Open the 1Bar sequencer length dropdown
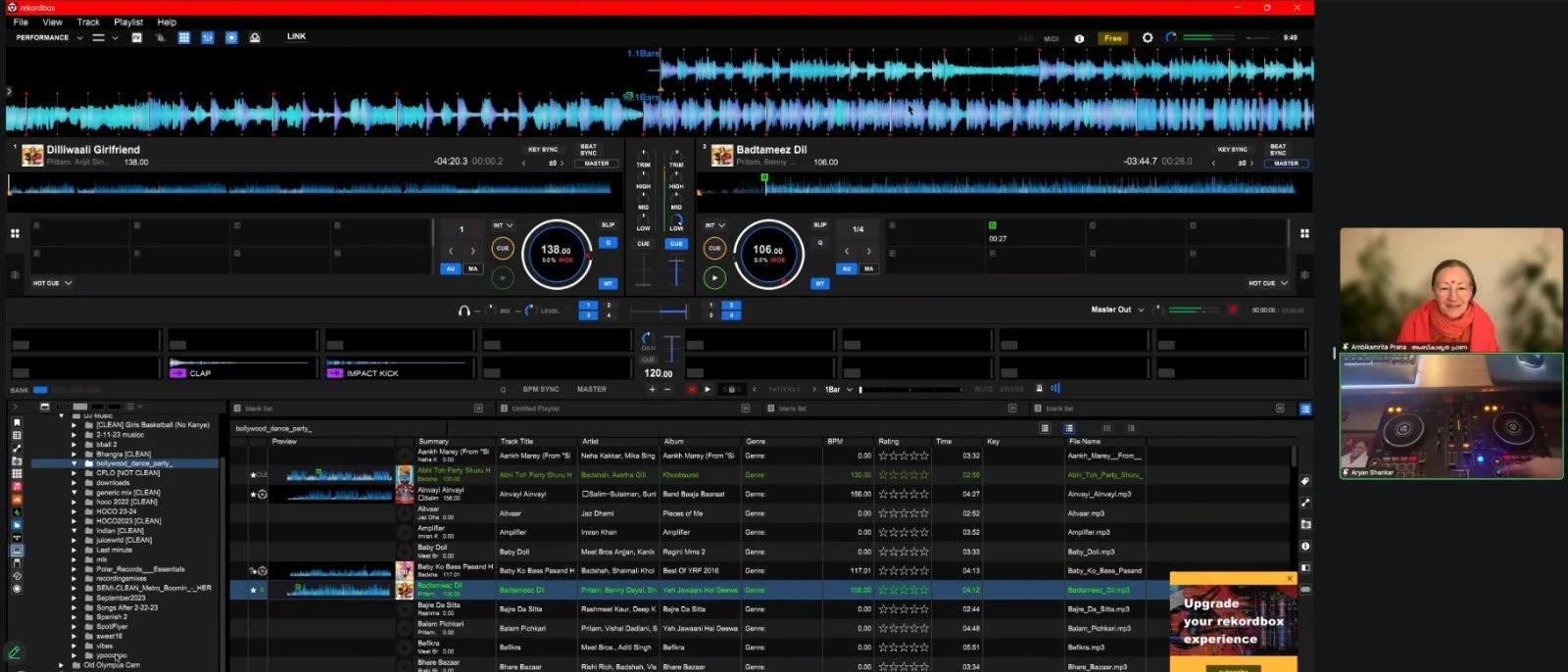This screenshot has height=672, width=1568. 839,390
